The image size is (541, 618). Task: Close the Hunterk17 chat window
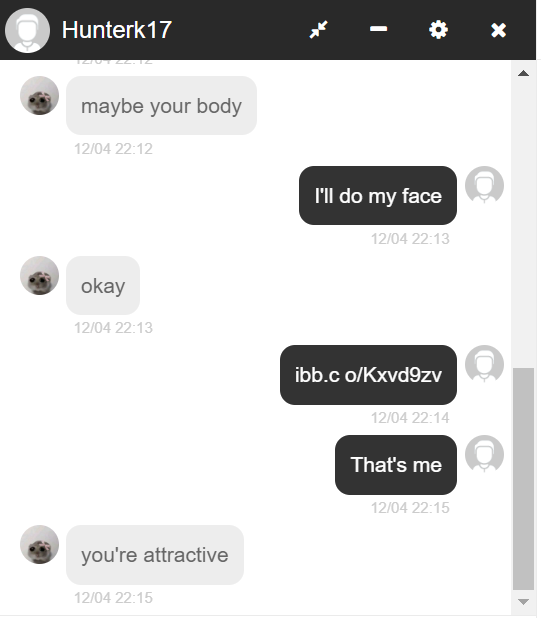[x=498, y=30]
